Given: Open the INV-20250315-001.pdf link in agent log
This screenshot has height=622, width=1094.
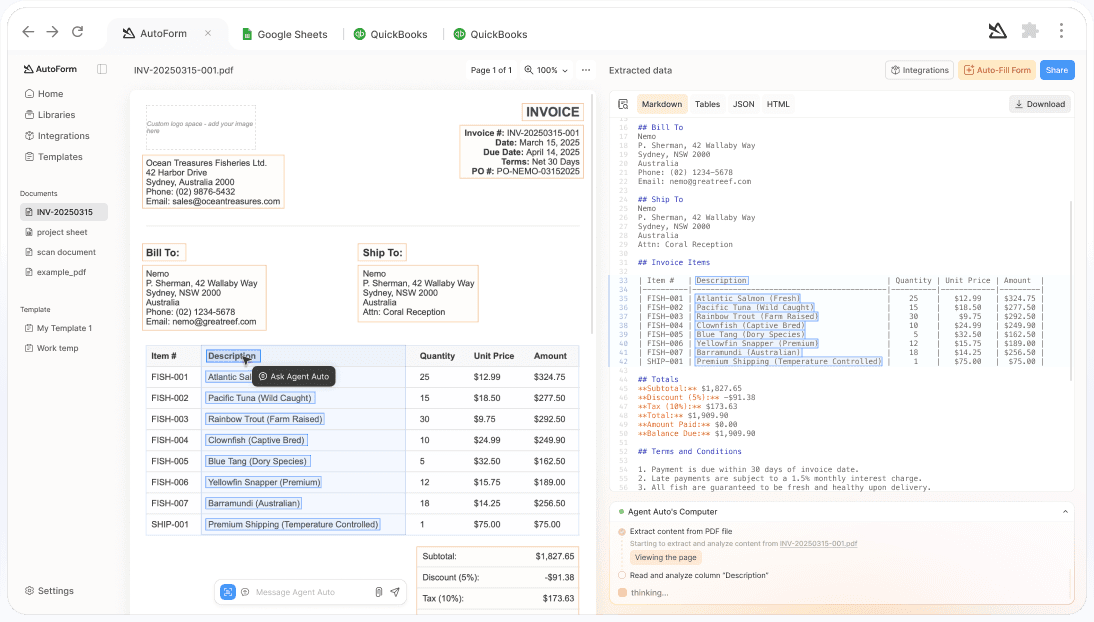Looking at the screenshot, I should click(x=818, y=543).
